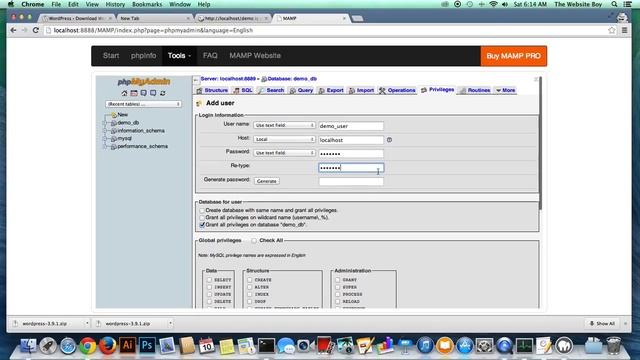Enable the ALTER privilege checkbox
This screenshot has height=360, width=640.
pos(250,287)
